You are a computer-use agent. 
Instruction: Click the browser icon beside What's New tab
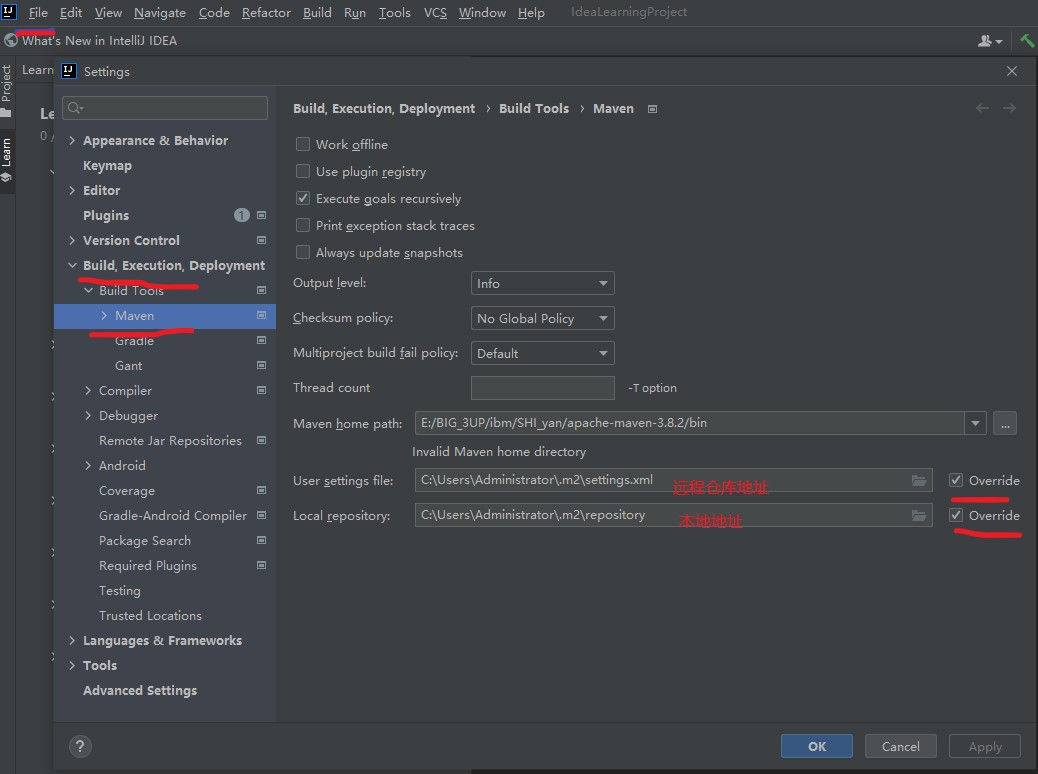coord(11,40)
